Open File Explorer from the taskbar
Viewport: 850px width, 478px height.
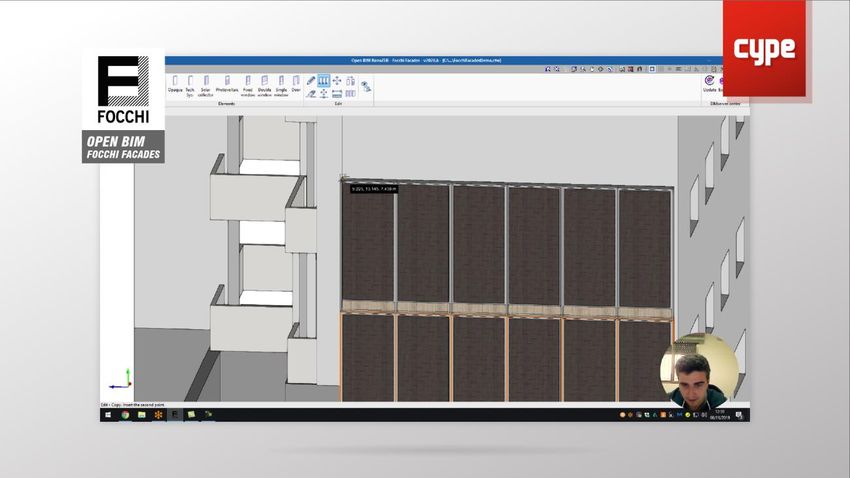pyautogui.click(x=141, y=414)
